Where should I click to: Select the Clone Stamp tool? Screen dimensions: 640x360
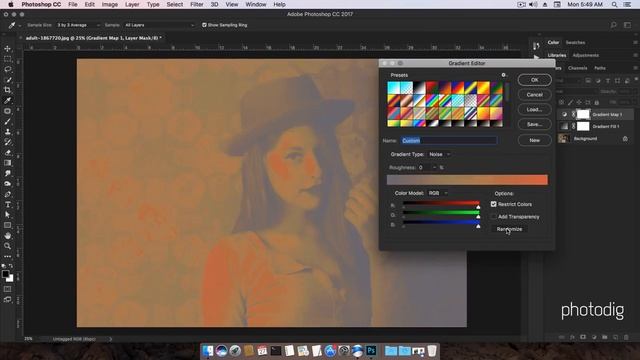point(7,132)
